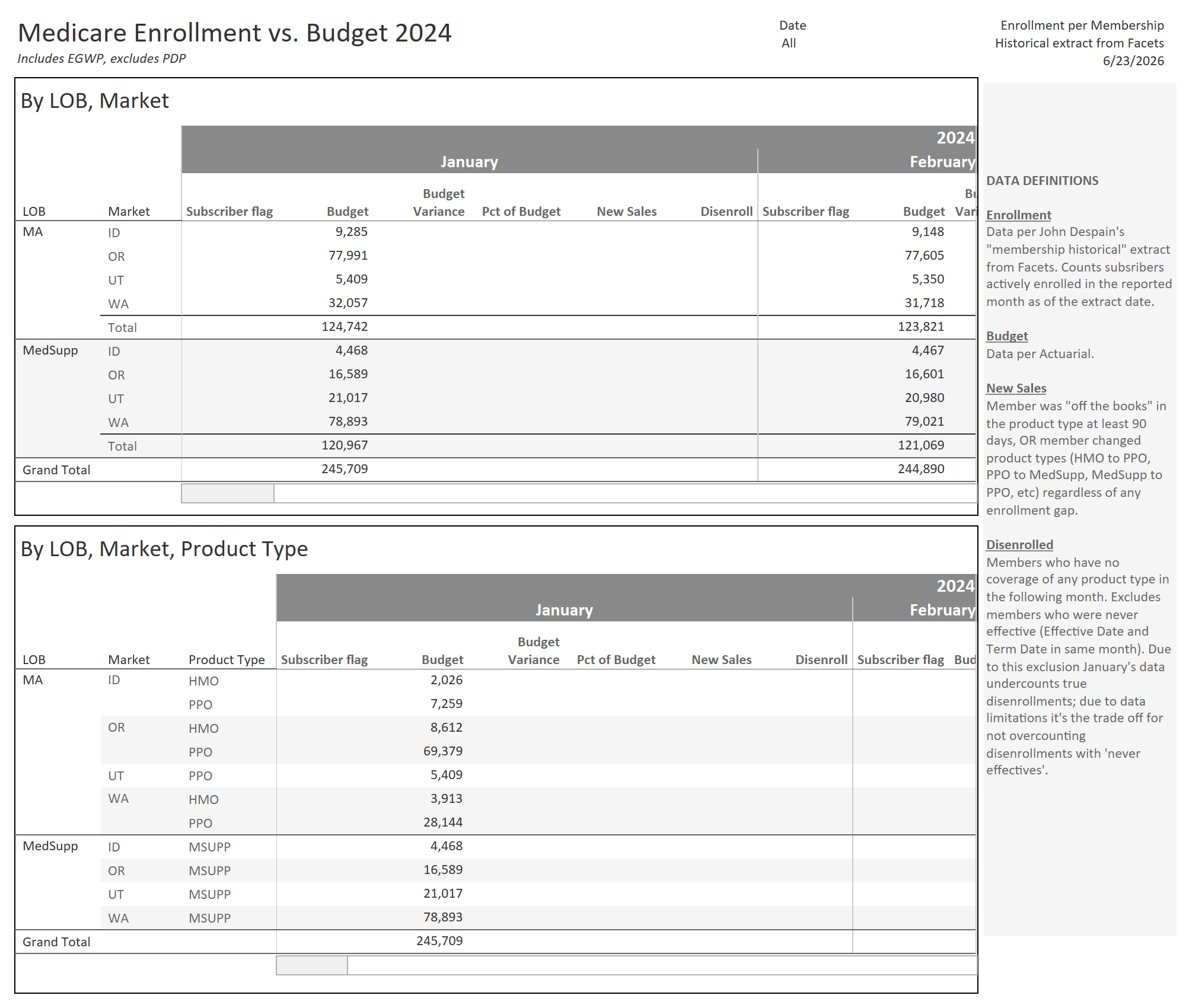The width and height of the screenshot is (1186, 1008).
Task: Select the MedSupp OR February value 16,601
Action: [924, 374]
